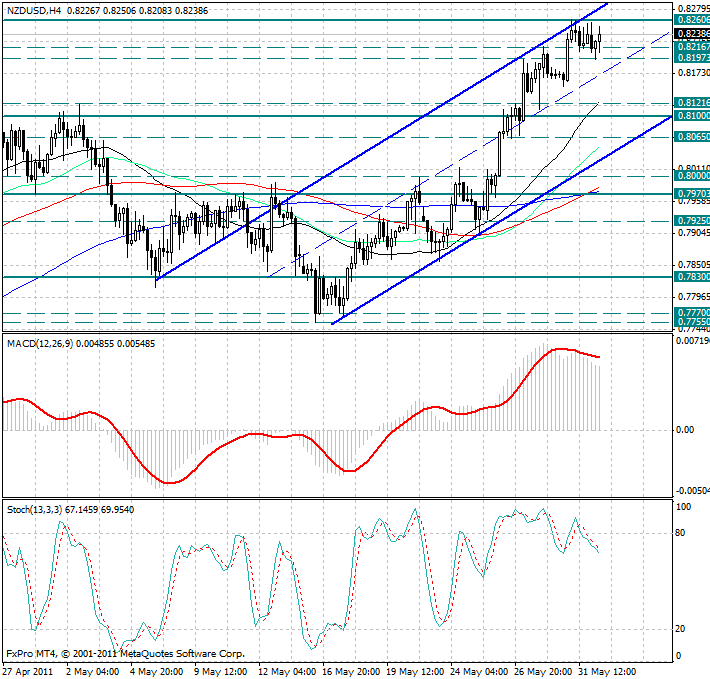This screenshot has height=679, width=710.
Task: Click the FxPro MT4 copyright text
Action: [x=125, y=652]
